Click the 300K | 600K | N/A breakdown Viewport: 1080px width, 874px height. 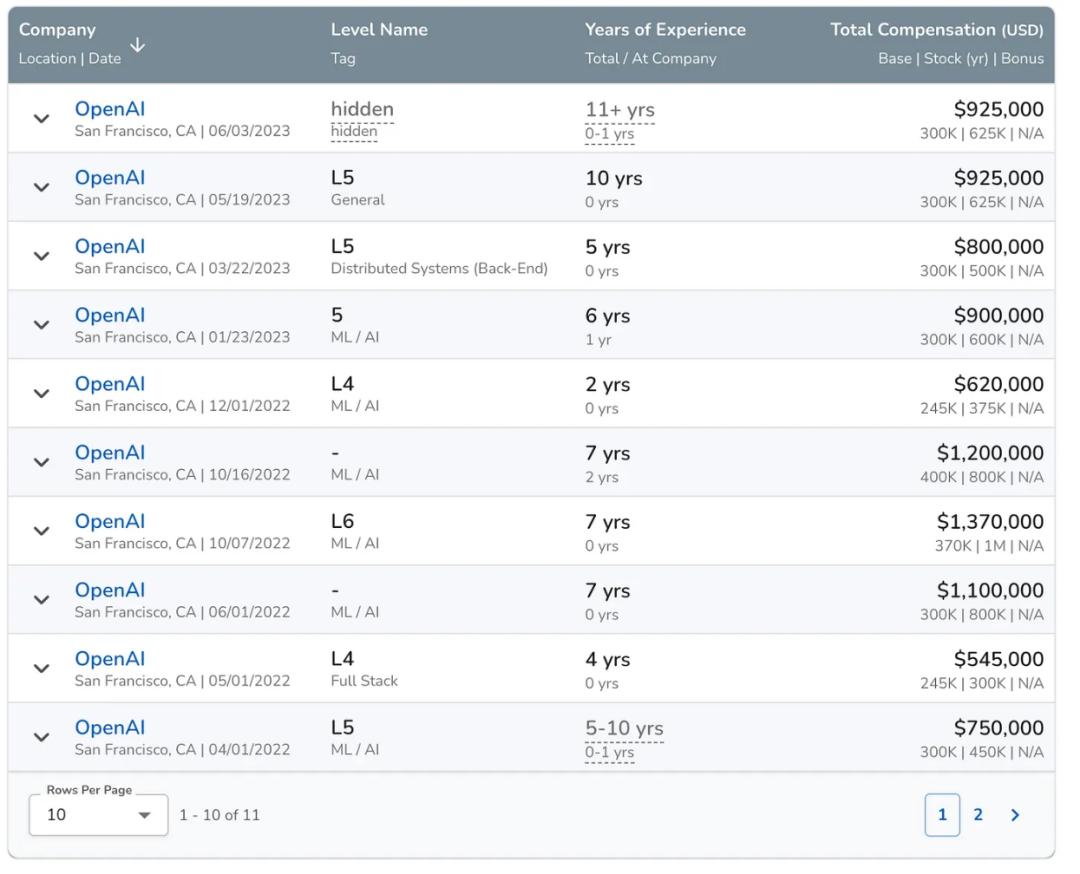(982, 340)
